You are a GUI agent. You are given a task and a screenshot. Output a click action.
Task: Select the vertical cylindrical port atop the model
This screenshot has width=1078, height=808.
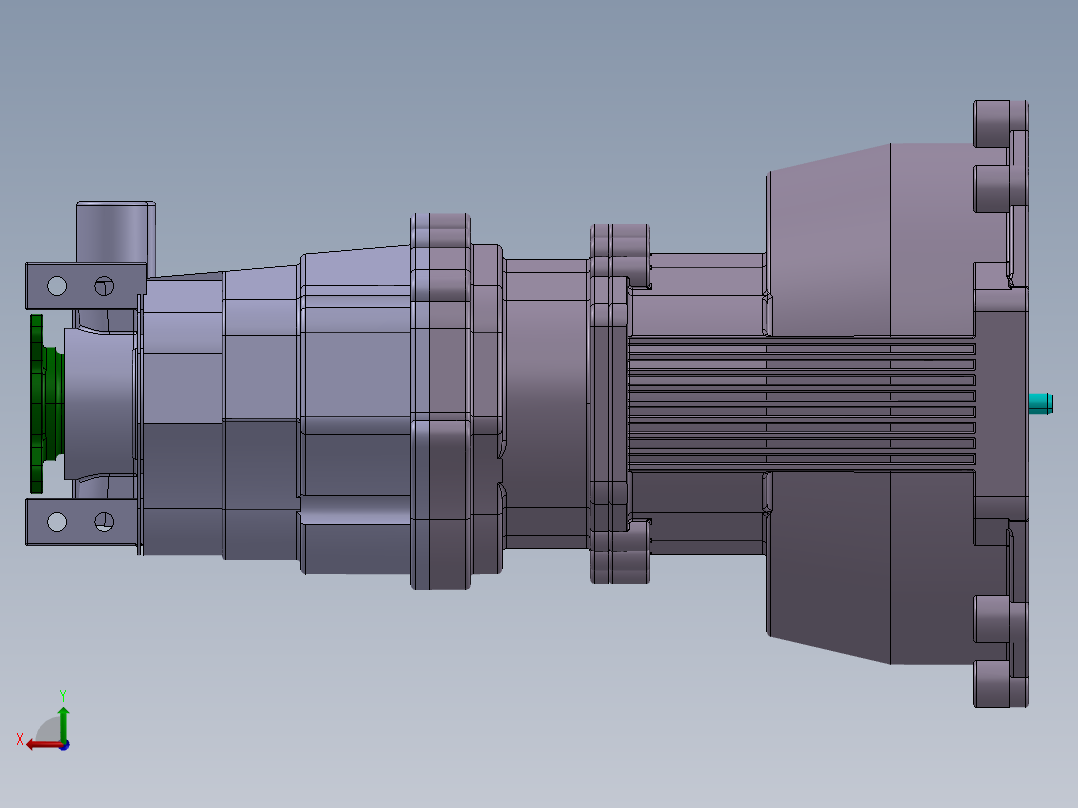(x=116, y=232)
